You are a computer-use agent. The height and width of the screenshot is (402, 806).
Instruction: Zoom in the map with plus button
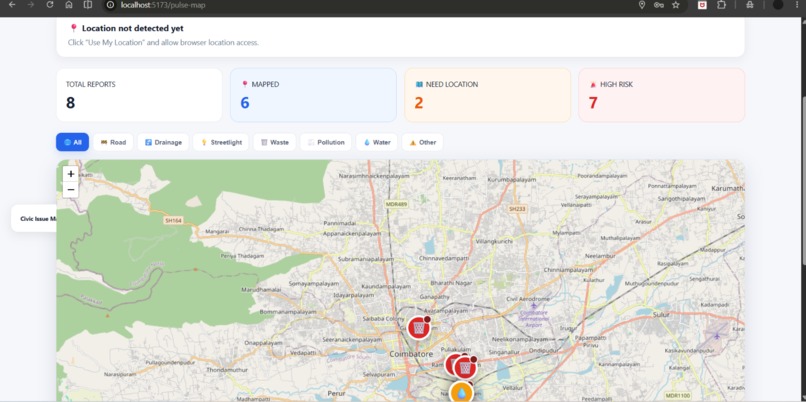[x=71, y=174]
